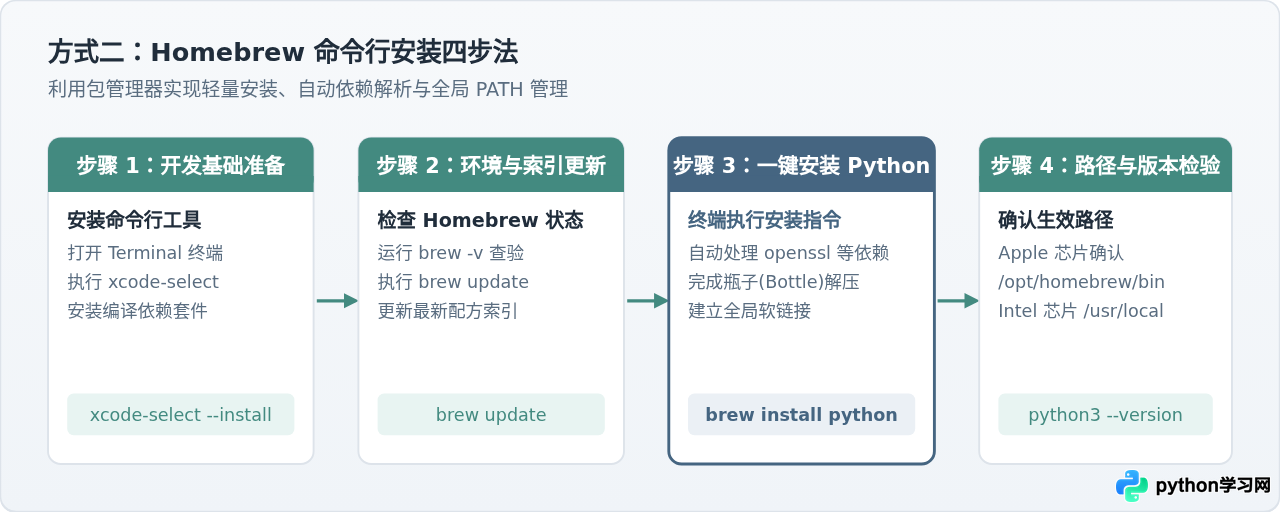This screenshot has height=512, width=1280.
Task: Select the '步骤 2：环境与索引更新' header
Action: click(x=491, y=165)
